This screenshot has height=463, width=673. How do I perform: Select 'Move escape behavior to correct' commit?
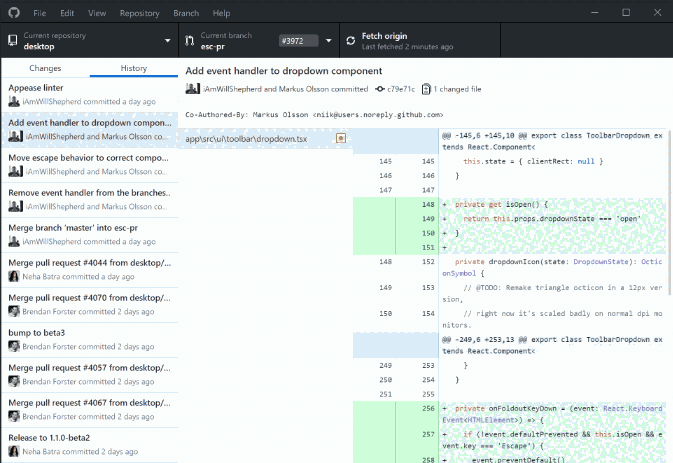click(x=89, y=165)
